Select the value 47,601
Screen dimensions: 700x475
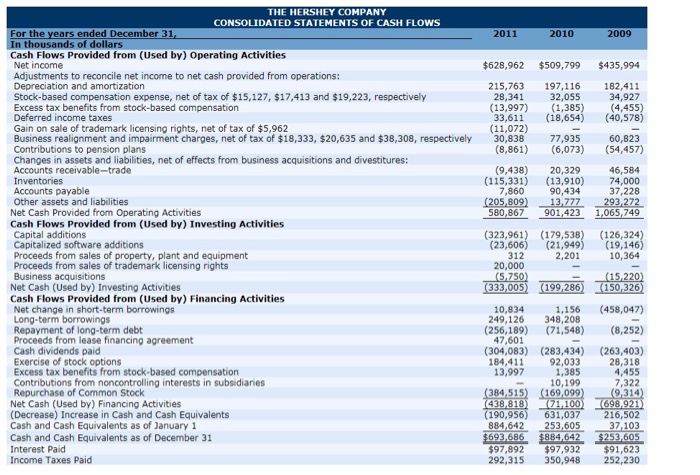[509, 341]
